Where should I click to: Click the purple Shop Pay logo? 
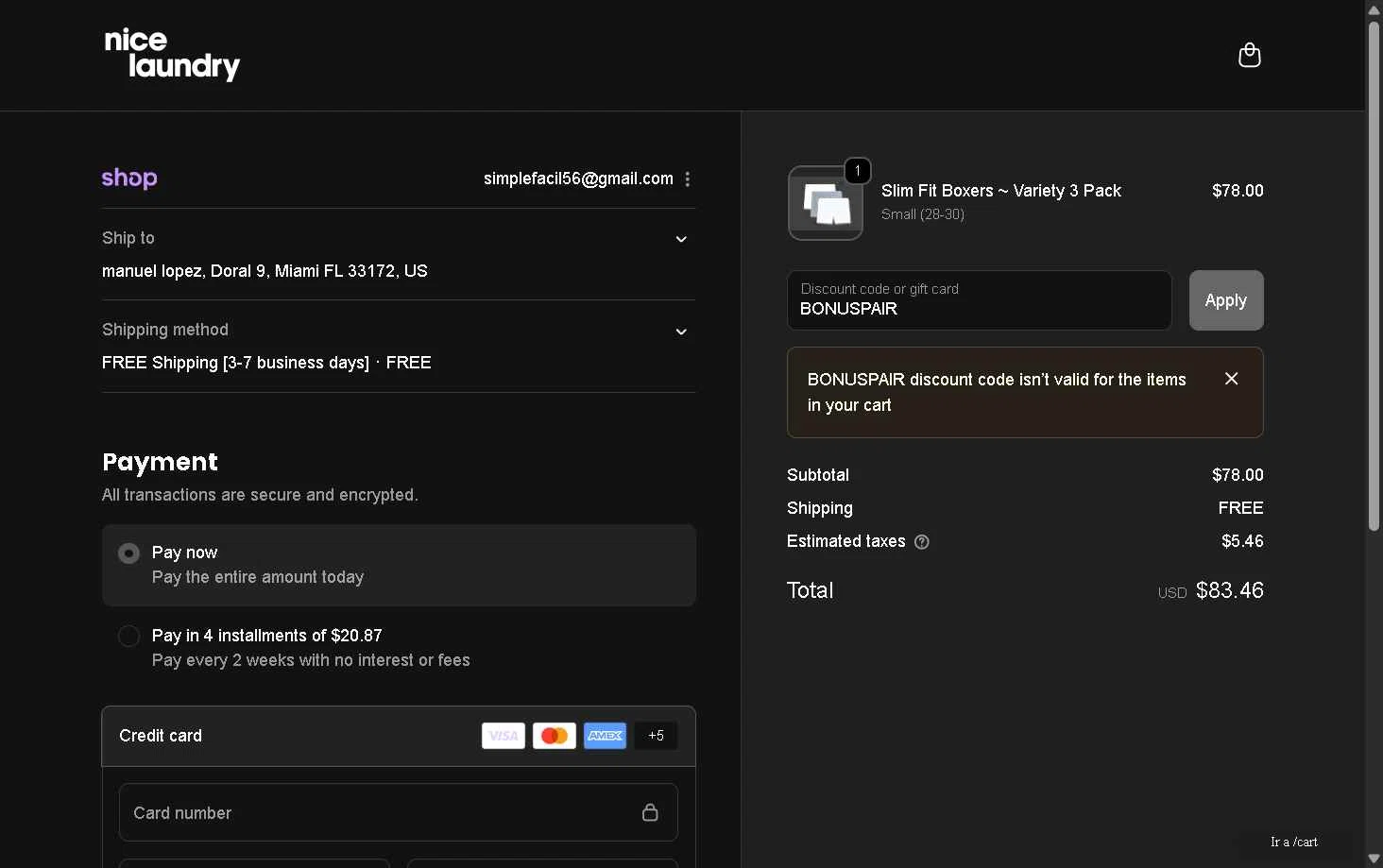tap(129, 179)
